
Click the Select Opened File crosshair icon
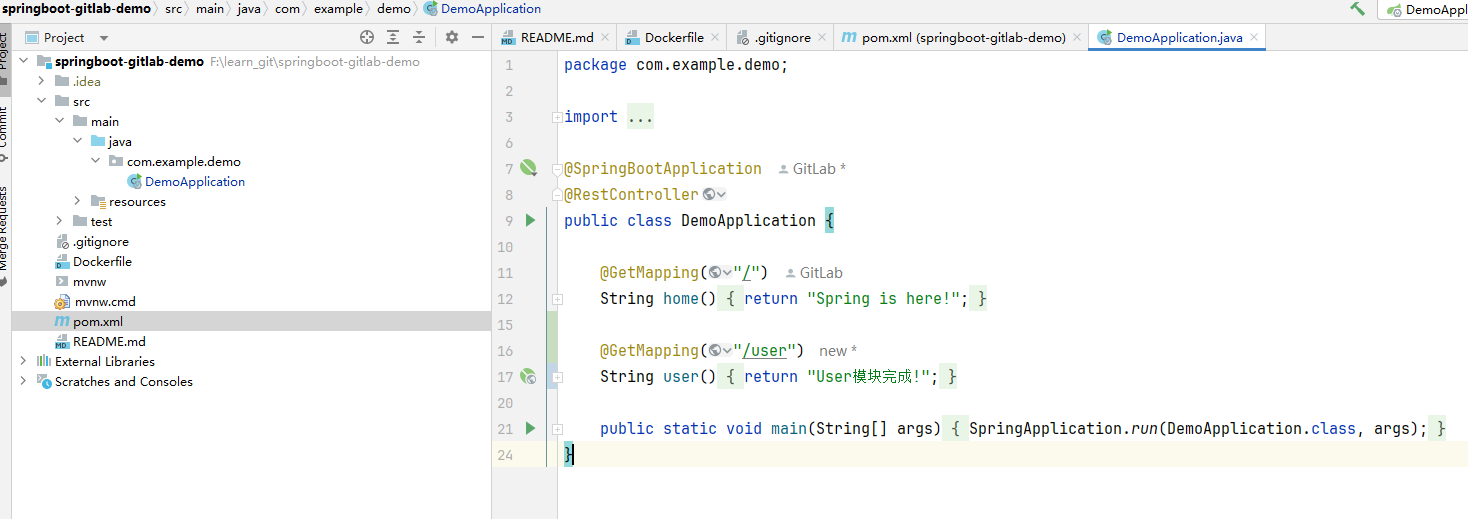coord(367,37)
